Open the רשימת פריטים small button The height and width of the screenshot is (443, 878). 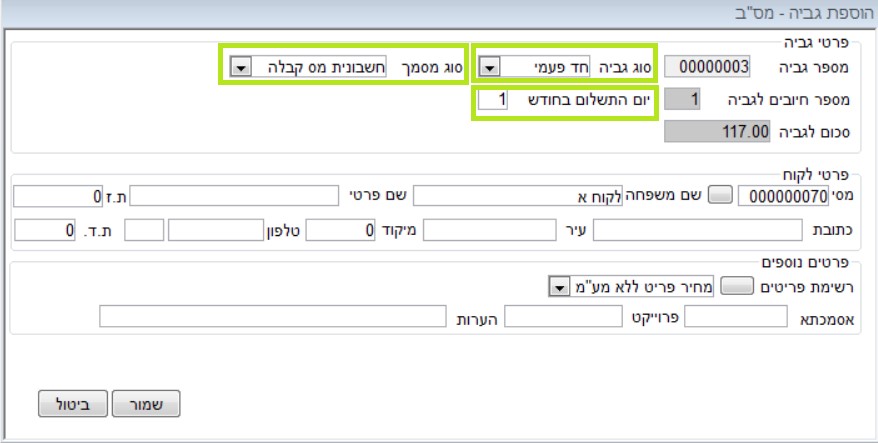[x=737, y=287]
